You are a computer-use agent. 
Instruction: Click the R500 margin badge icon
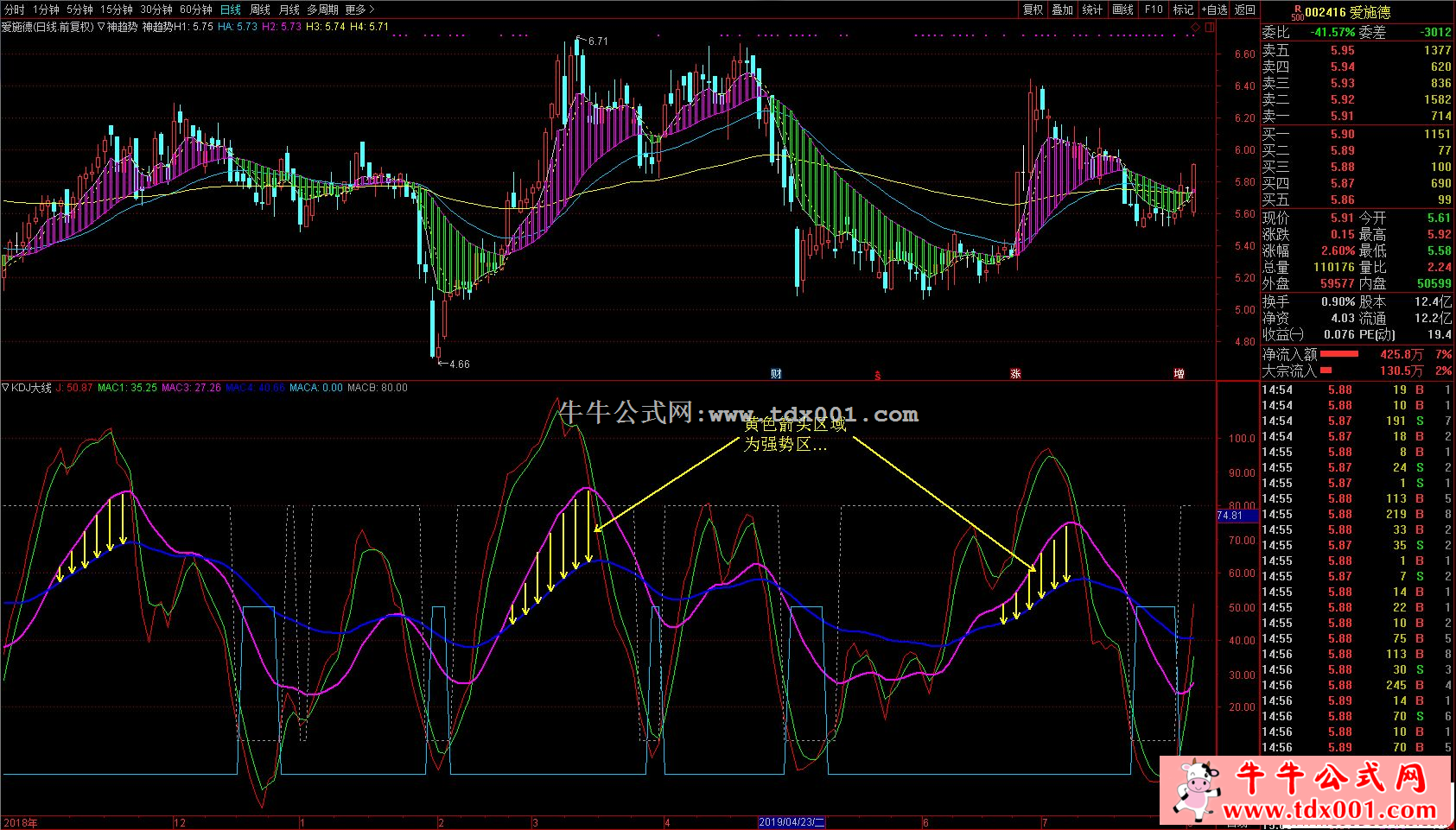point(1297,12)
